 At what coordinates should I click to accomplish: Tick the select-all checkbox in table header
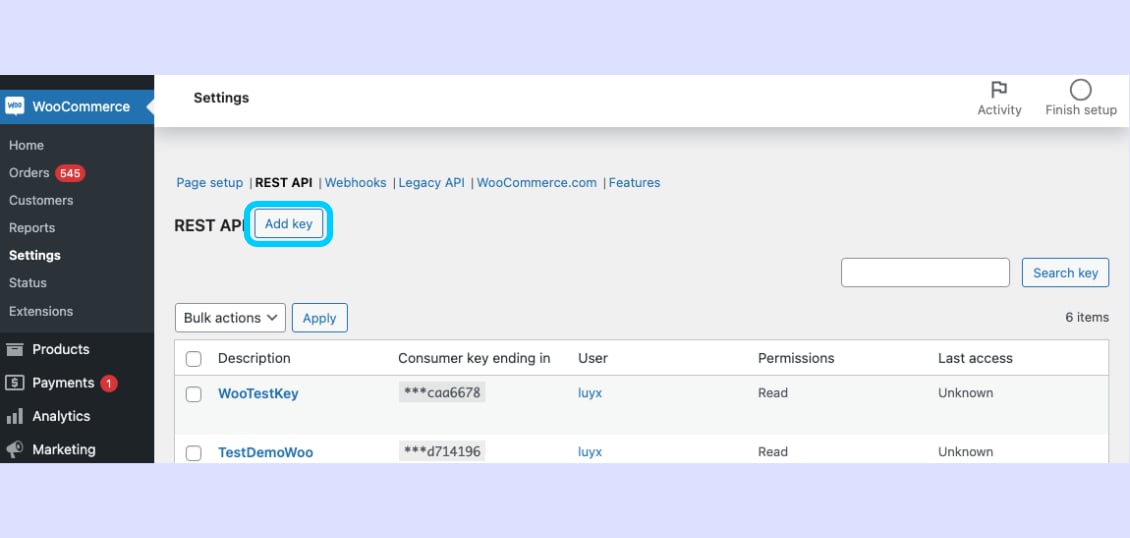tap(193, 359)
